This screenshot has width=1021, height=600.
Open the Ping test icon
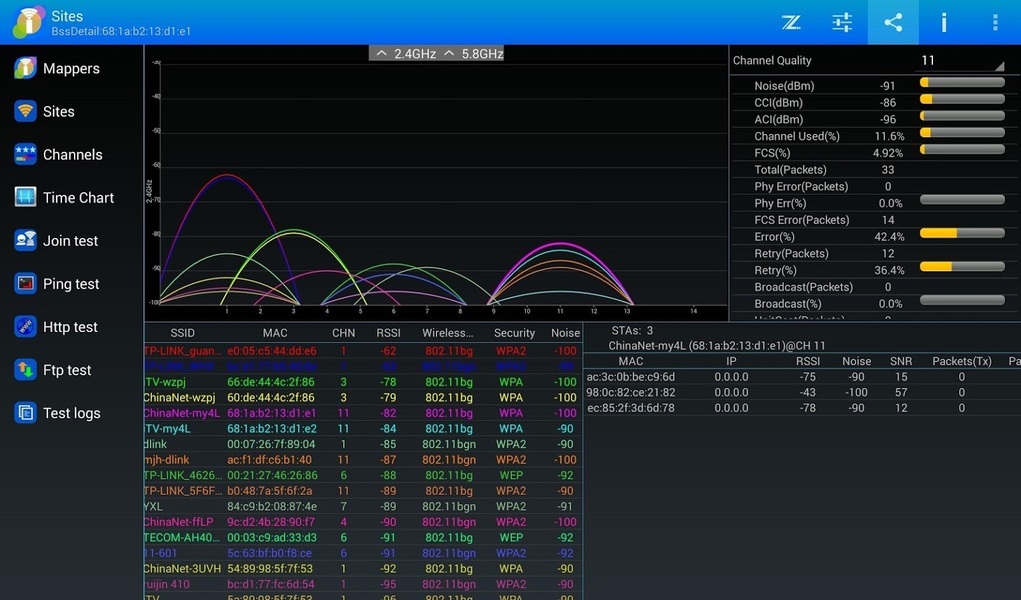(x=25, y=283)
